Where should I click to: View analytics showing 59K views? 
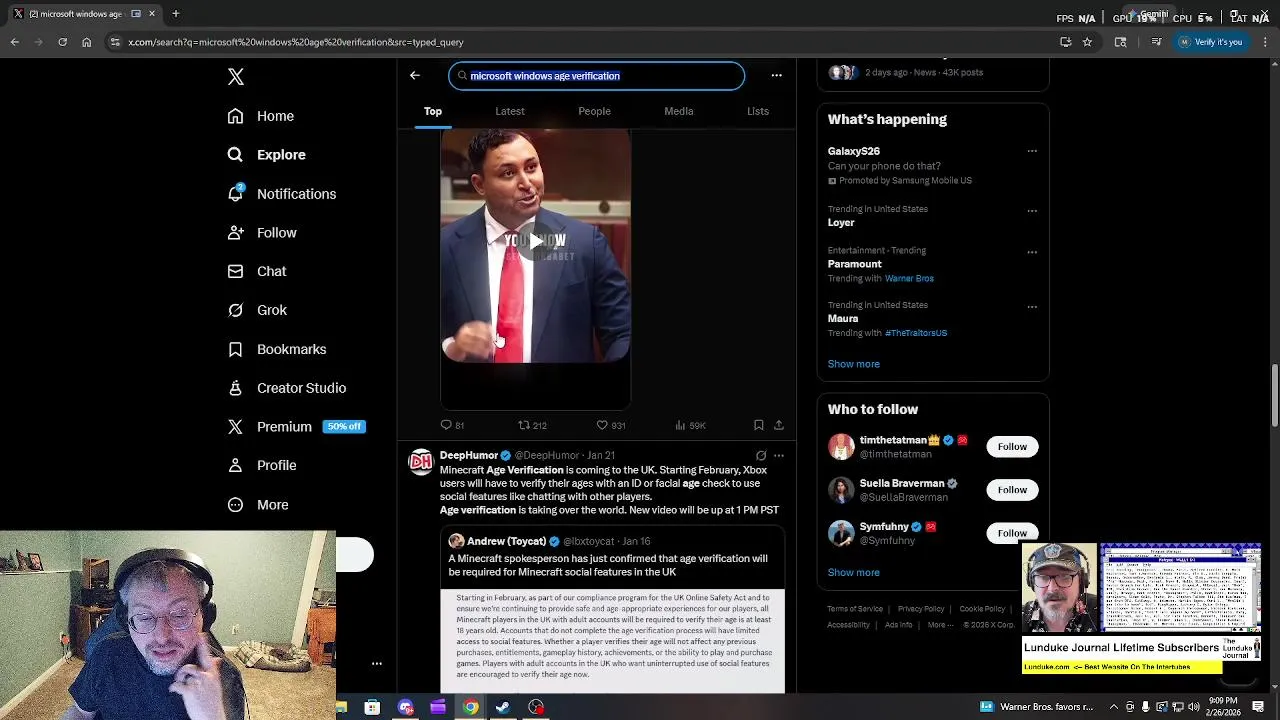tap(690, 425)
